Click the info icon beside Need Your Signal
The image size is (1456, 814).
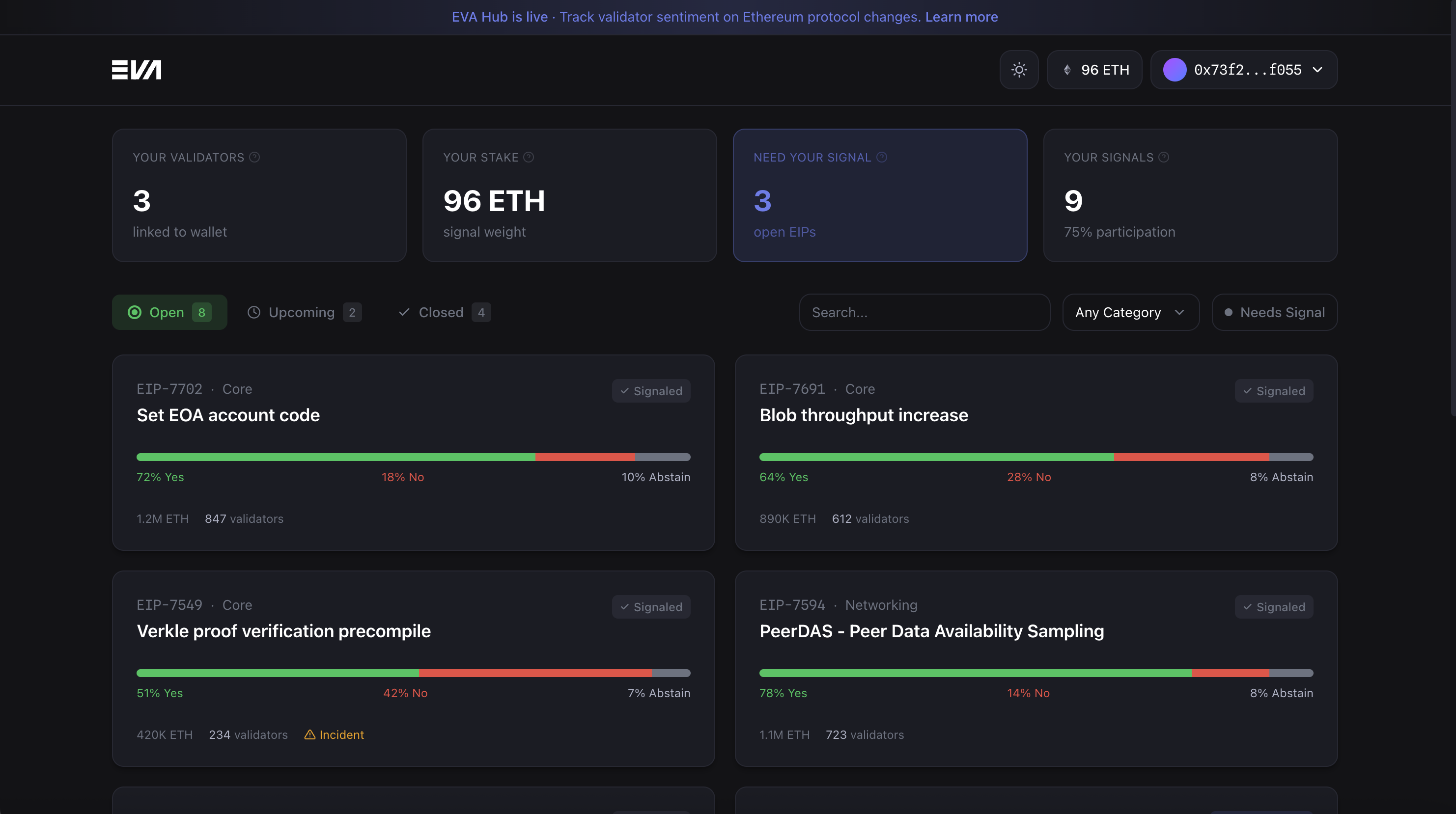pos(882,157)
